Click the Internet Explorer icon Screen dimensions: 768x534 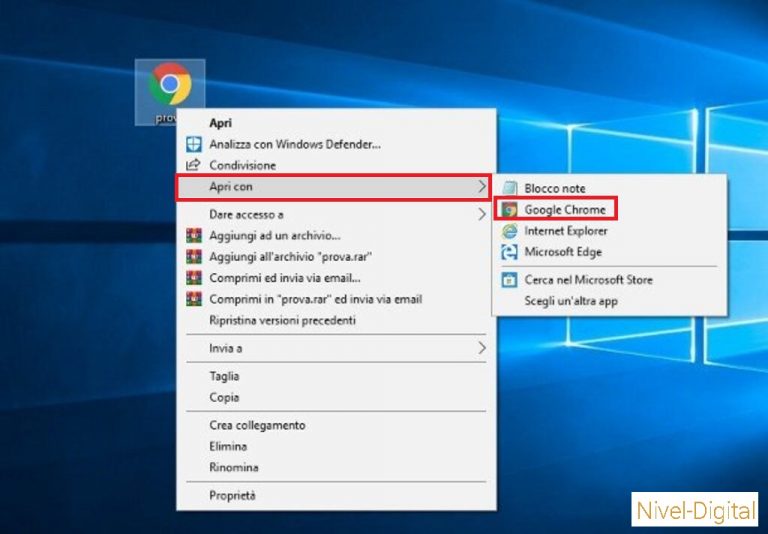pos(510,231)
